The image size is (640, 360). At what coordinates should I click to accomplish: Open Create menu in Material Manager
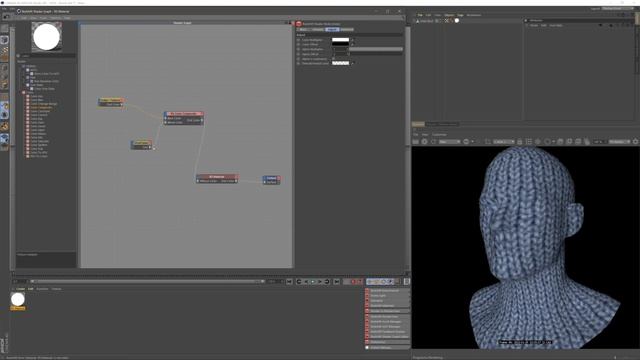pos(20,289)
